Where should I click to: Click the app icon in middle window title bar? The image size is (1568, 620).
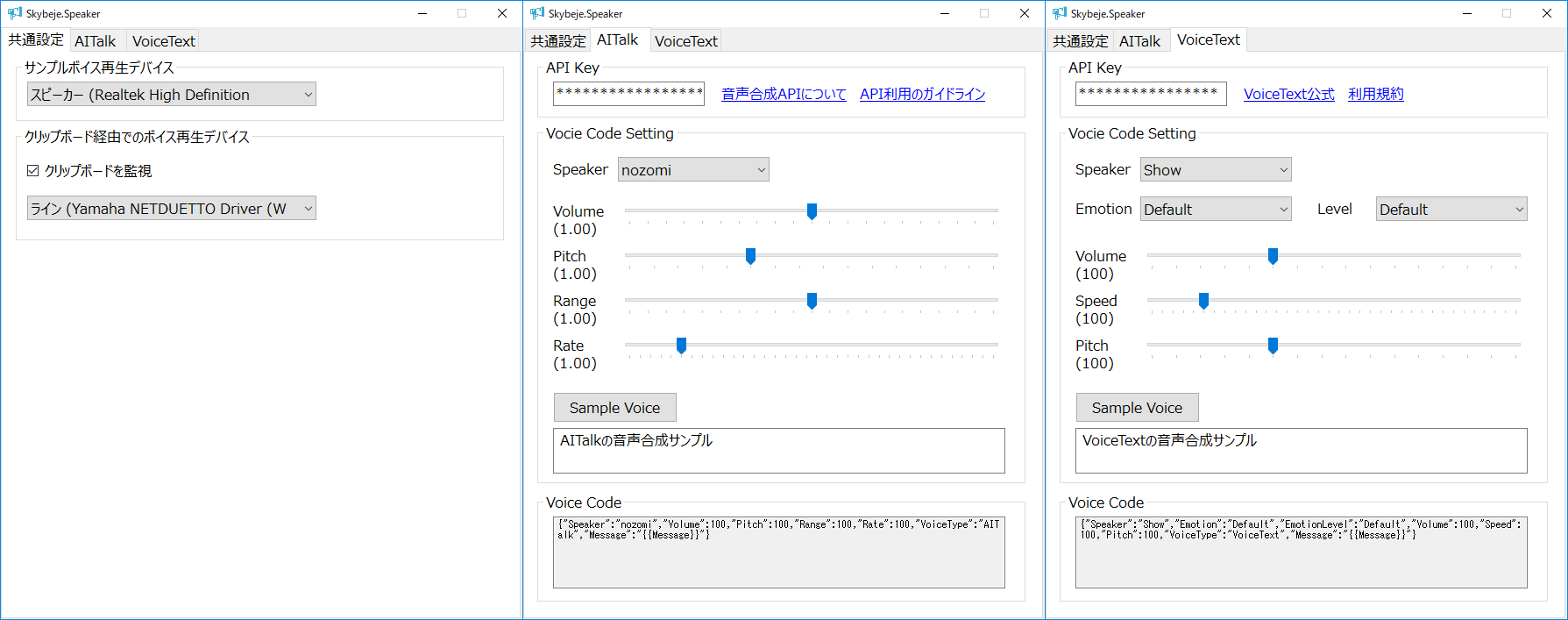point(537,13)
